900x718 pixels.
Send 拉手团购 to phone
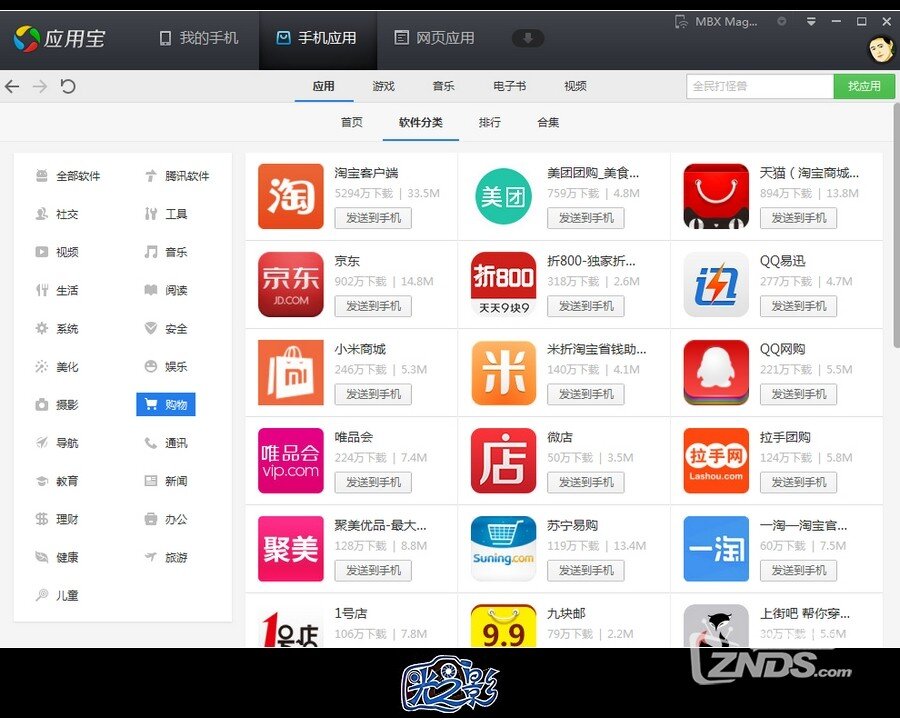point(798,482)
